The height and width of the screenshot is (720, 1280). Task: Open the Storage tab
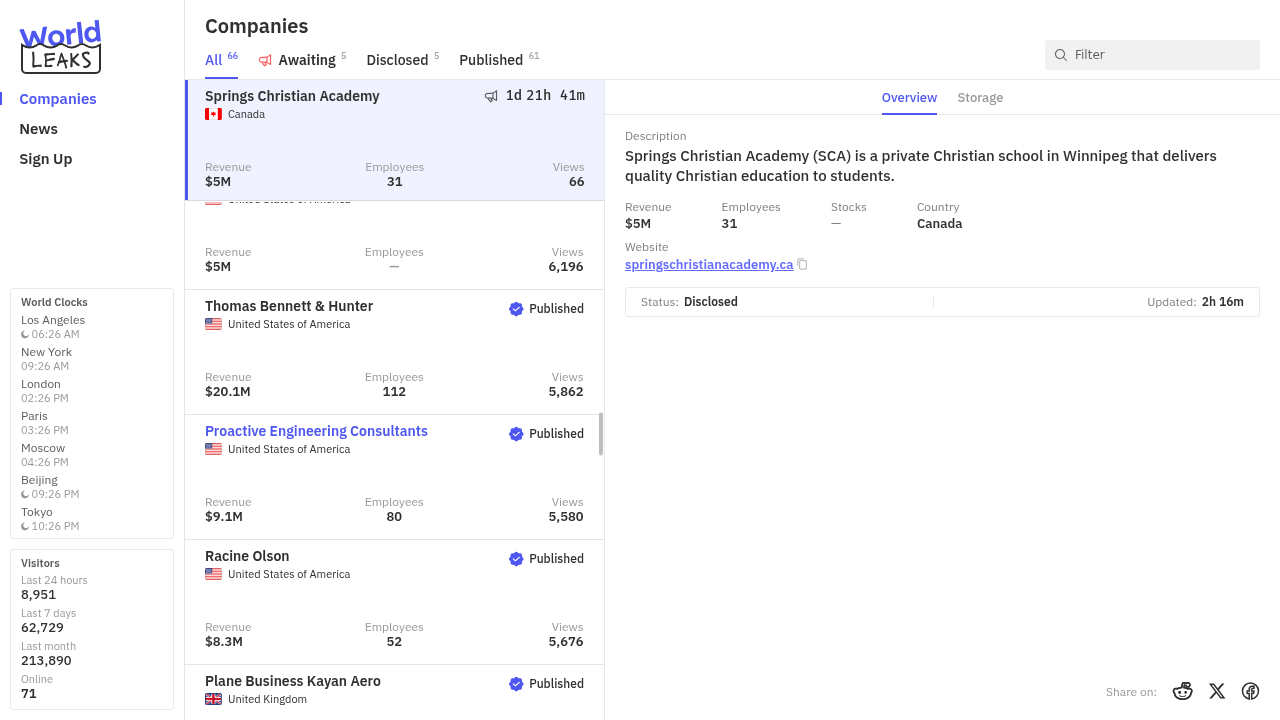[x=980, y=97]
